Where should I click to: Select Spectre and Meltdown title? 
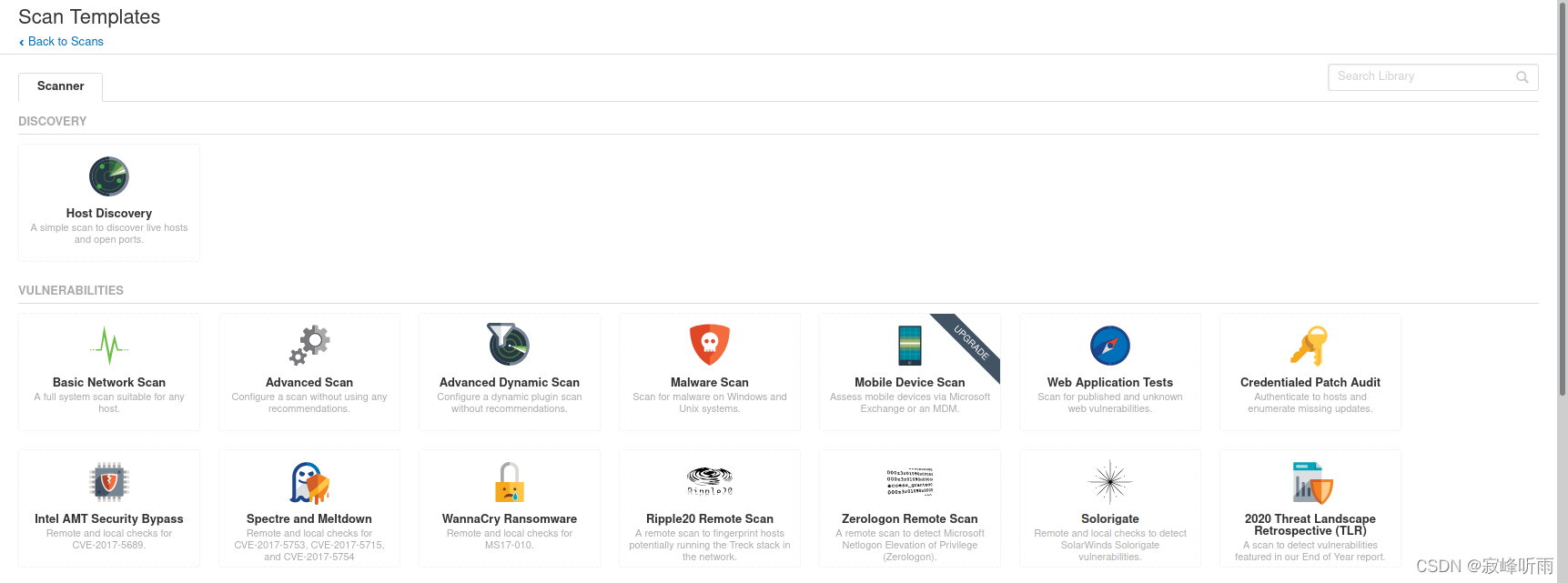tap(309, 519)
